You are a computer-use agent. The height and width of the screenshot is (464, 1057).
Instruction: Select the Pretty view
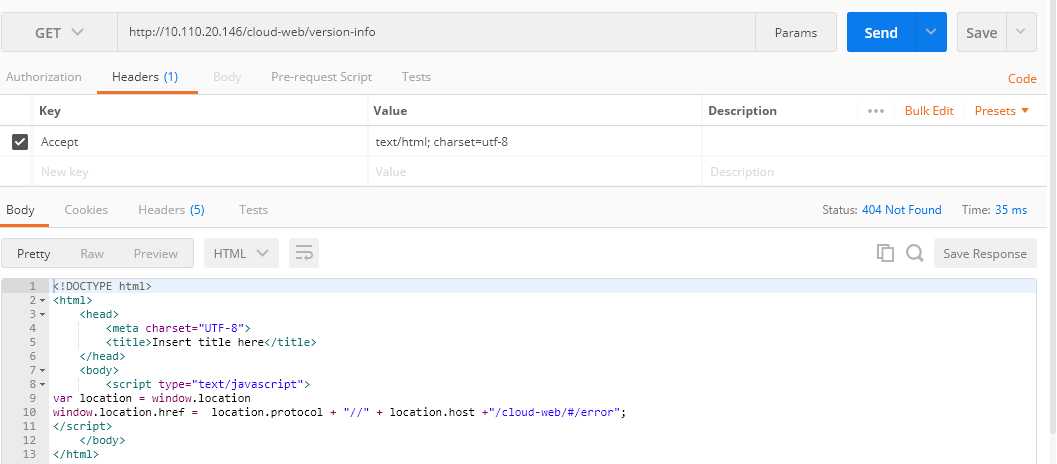pyautogui.click(x=34, y=254)
